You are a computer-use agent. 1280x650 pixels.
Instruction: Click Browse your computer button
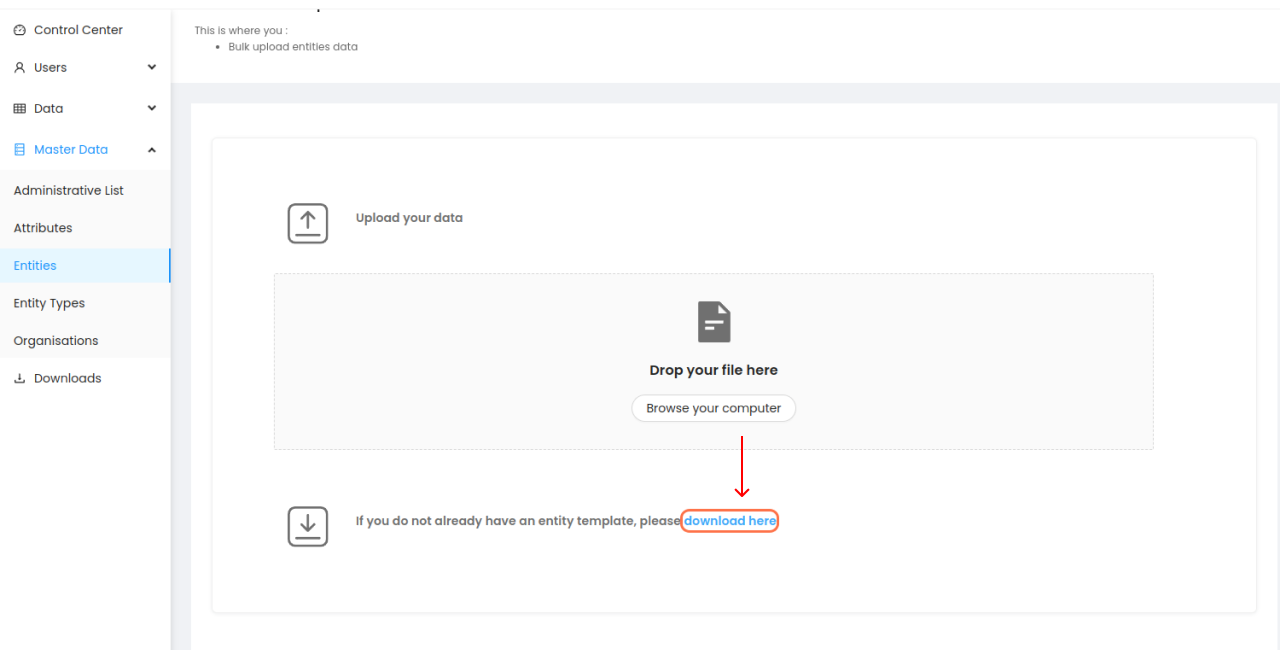714,408
